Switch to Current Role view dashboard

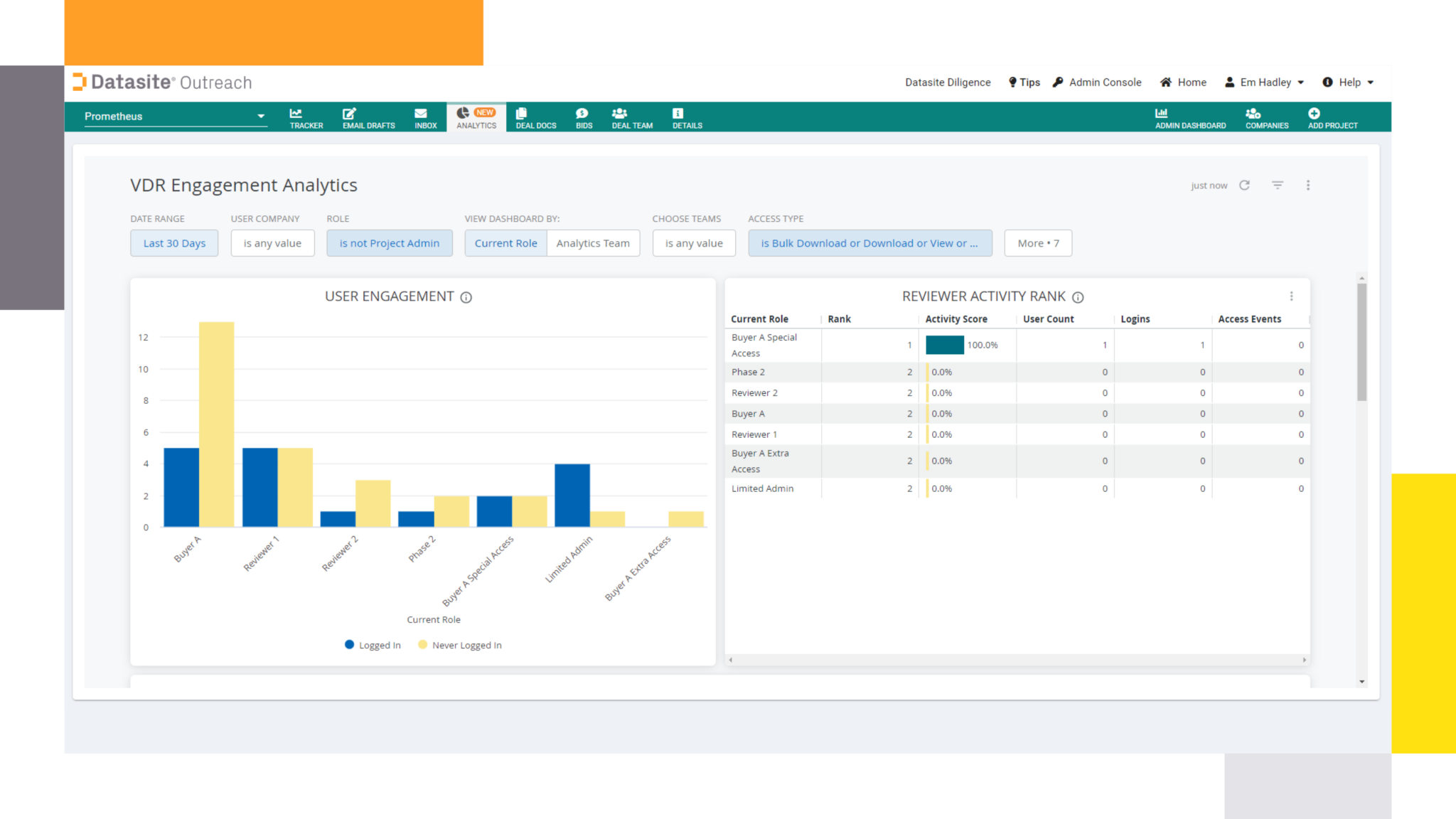coord(505,243)
